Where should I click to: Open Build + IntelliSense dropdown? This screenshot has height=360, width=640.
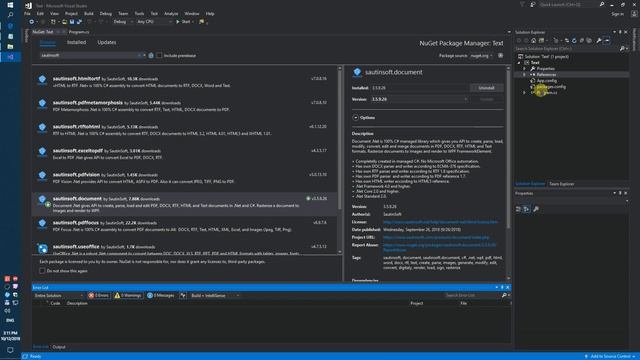coord(215,296)
